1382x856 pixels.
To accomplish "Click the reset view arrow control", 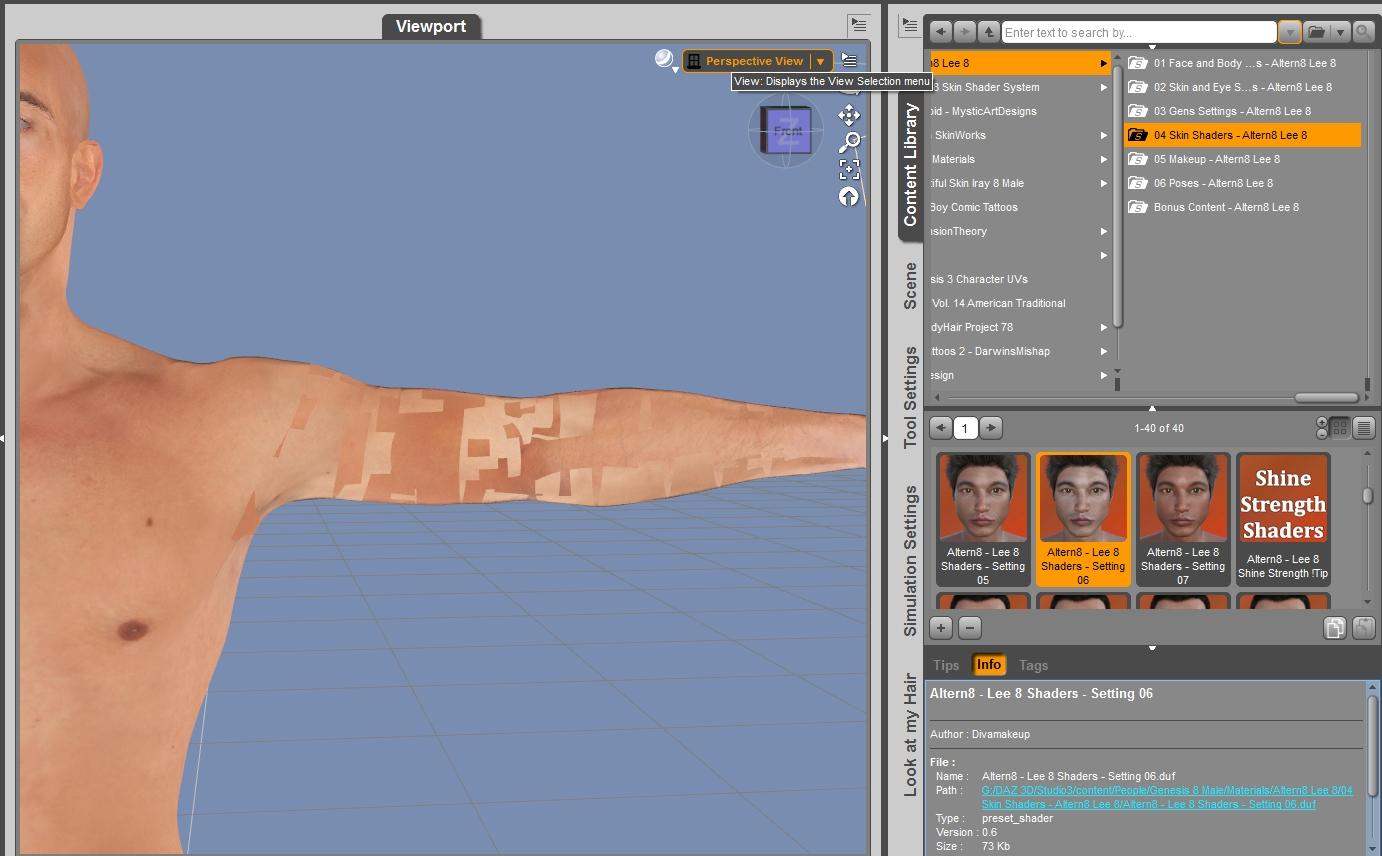I will tap(849, 197).
